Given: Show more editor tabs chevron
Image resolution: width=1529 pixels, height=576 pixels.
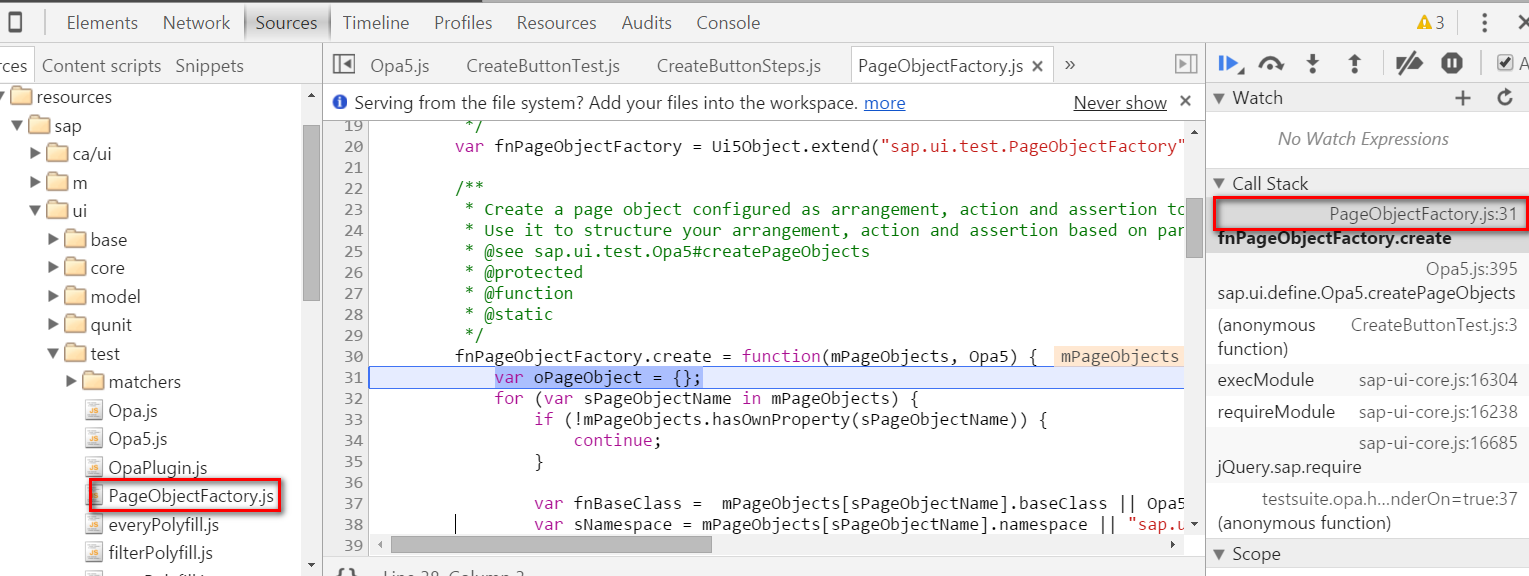Looking at the screenshot, I should point(1070,64).
